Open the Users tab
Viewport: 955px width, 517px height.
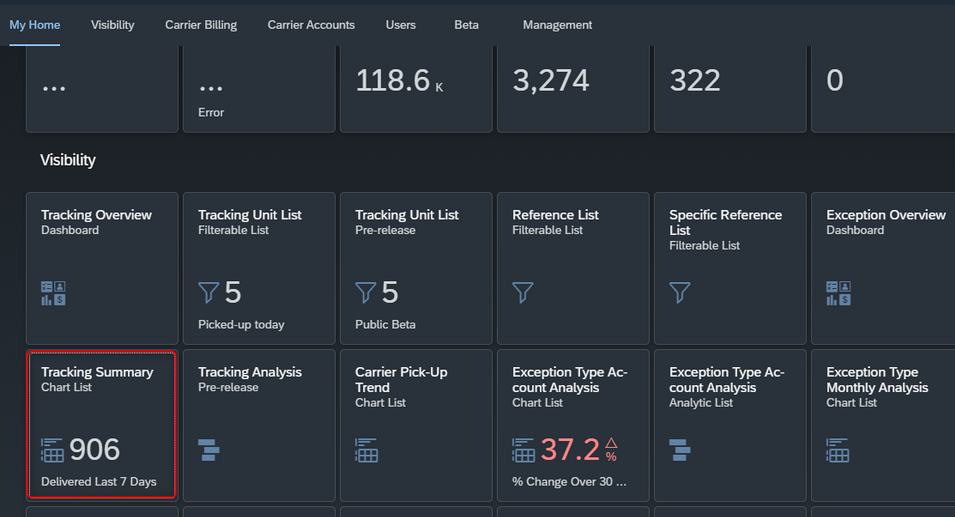click(x=401, y=25)
